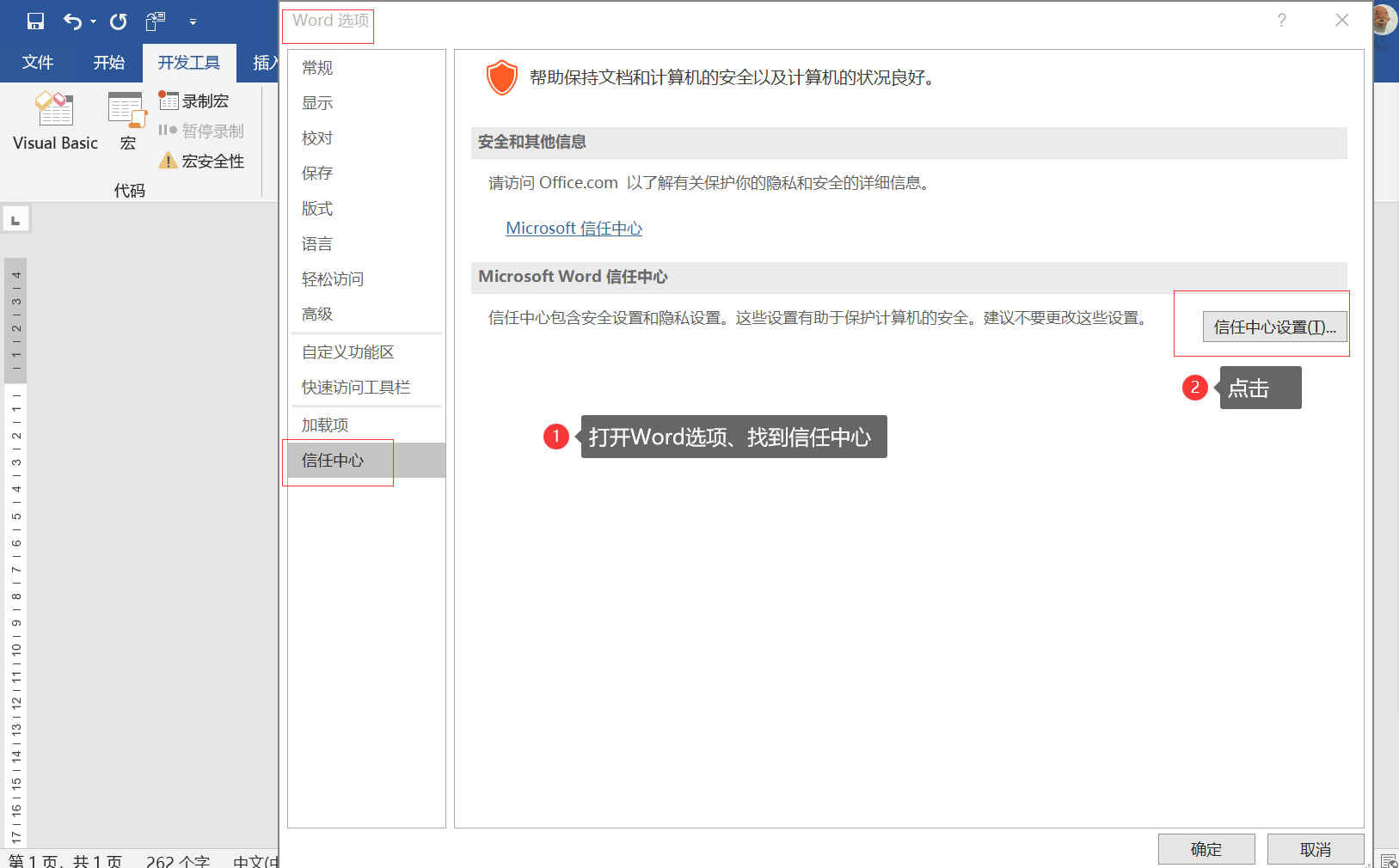
Task: Open 自定义功能区 options category
Action: pos(366,352)
